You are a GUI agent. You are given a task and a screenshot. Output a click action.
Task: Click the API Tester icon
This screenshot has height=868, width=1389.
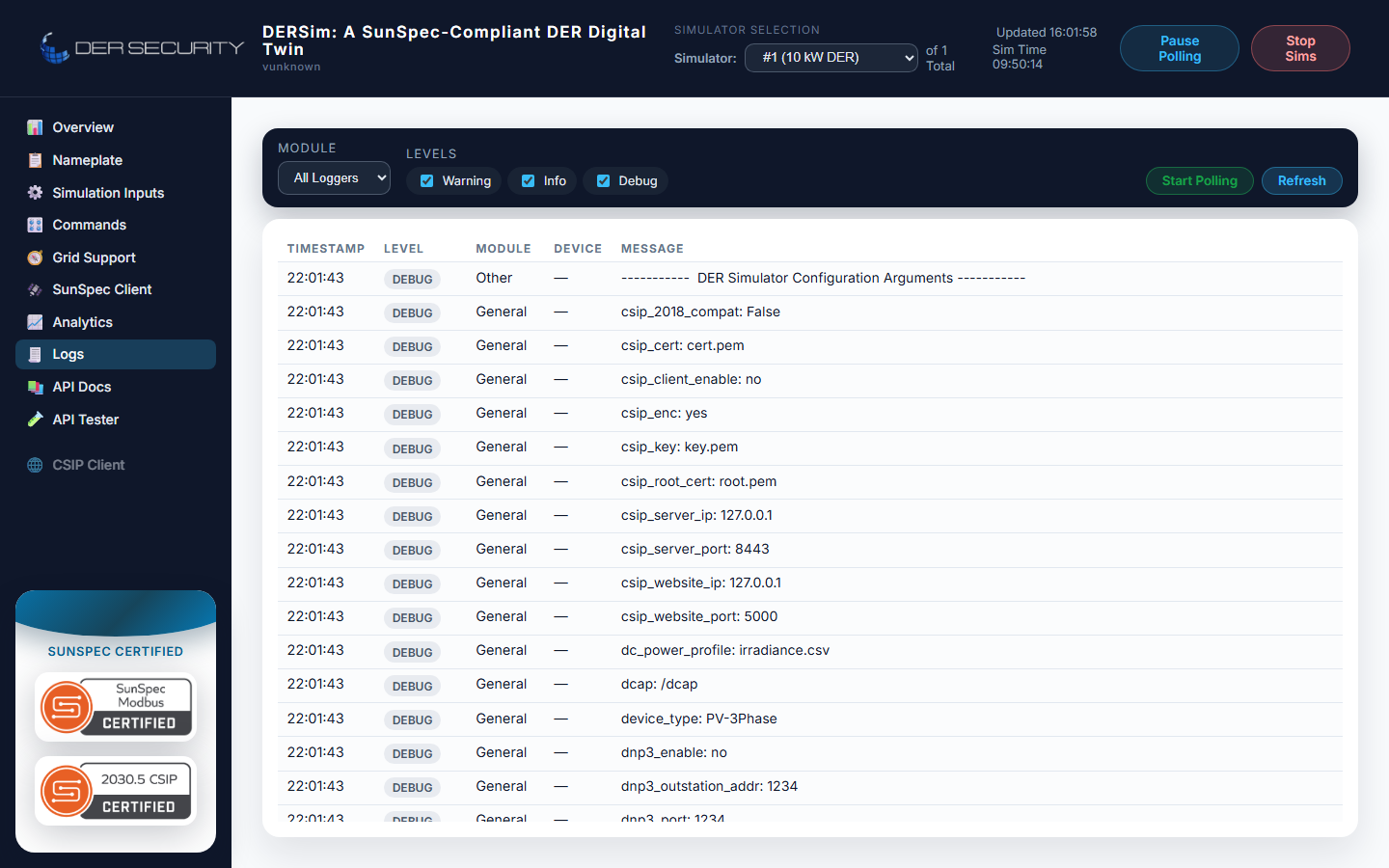35,420
